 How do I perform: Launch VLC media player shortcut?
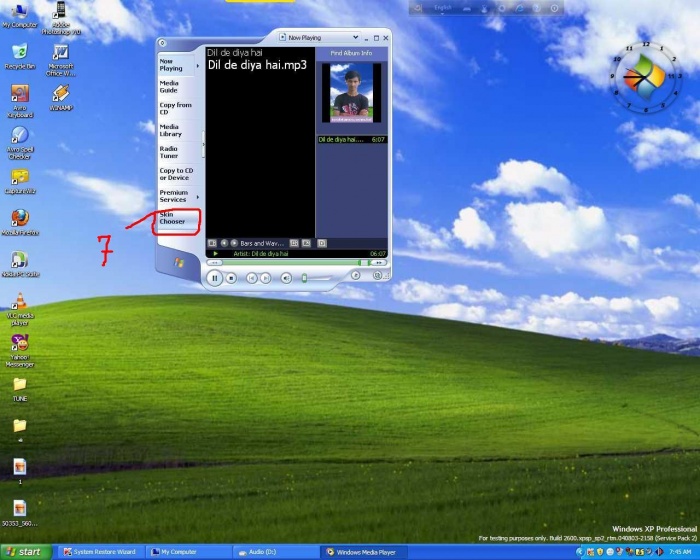coord(20,309)
